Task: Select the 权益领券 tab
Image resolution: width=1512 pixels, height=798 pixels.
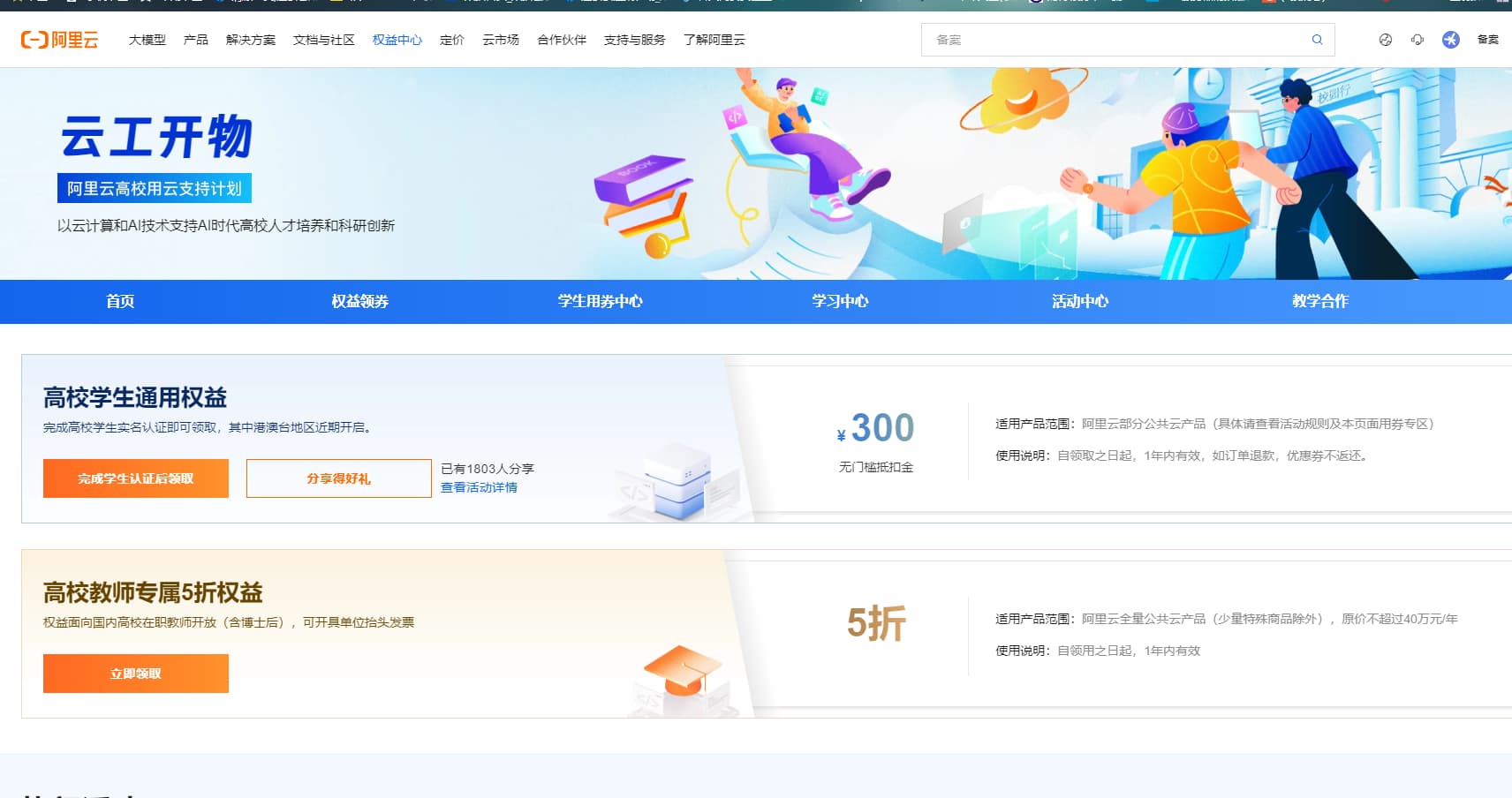Action: pyautogui.click(x=360, y=301)
